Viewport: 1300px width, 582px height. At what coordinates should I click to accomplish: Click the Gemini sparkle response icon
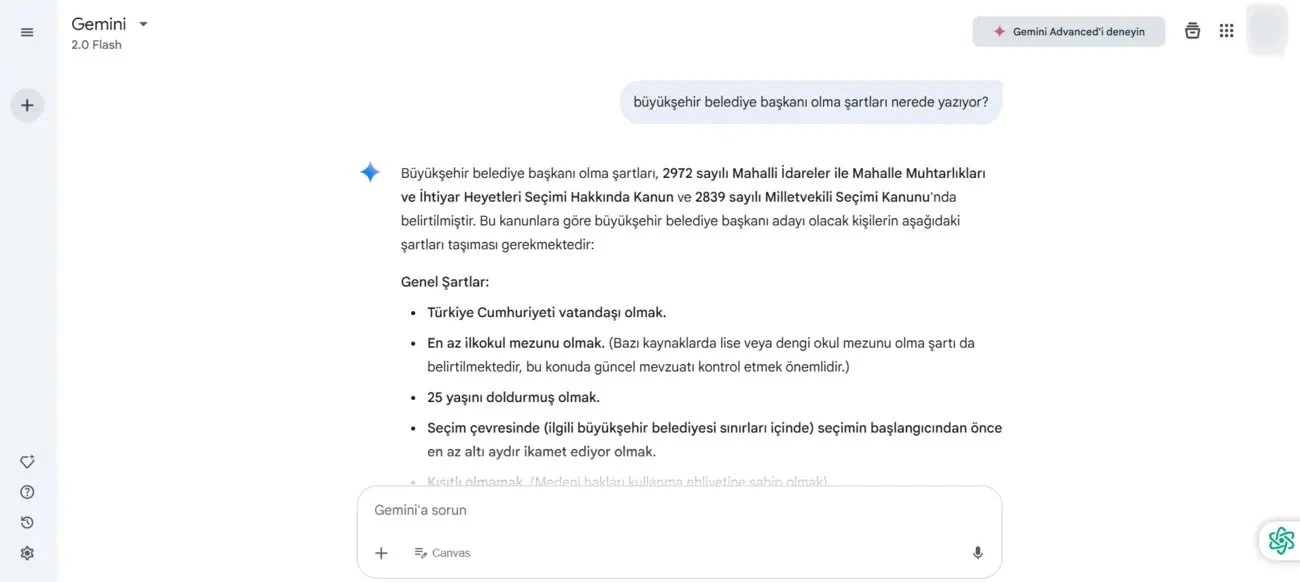tap(370, 172)
